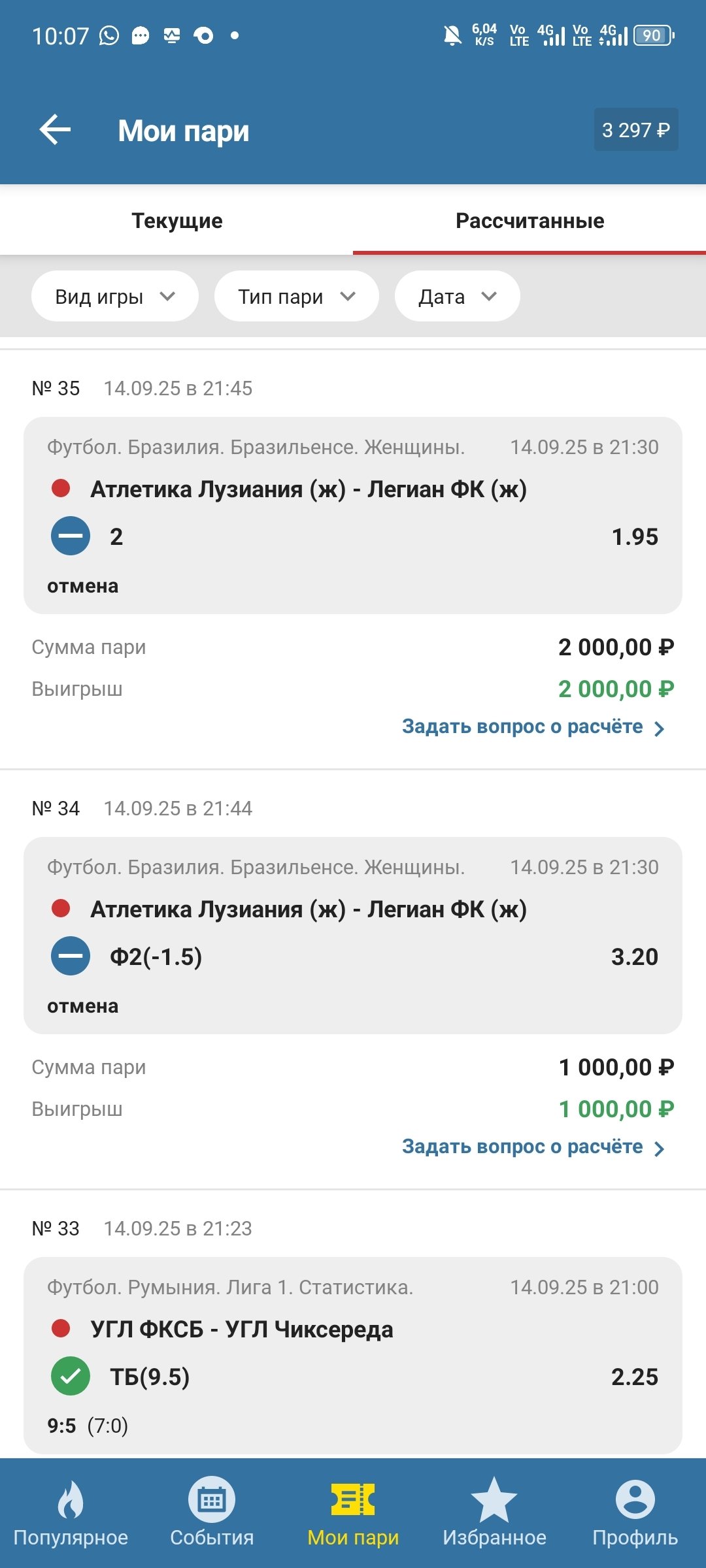Tap the back arrow icon
Viewport: 706px width, 1568px height.
pos(56,130)
